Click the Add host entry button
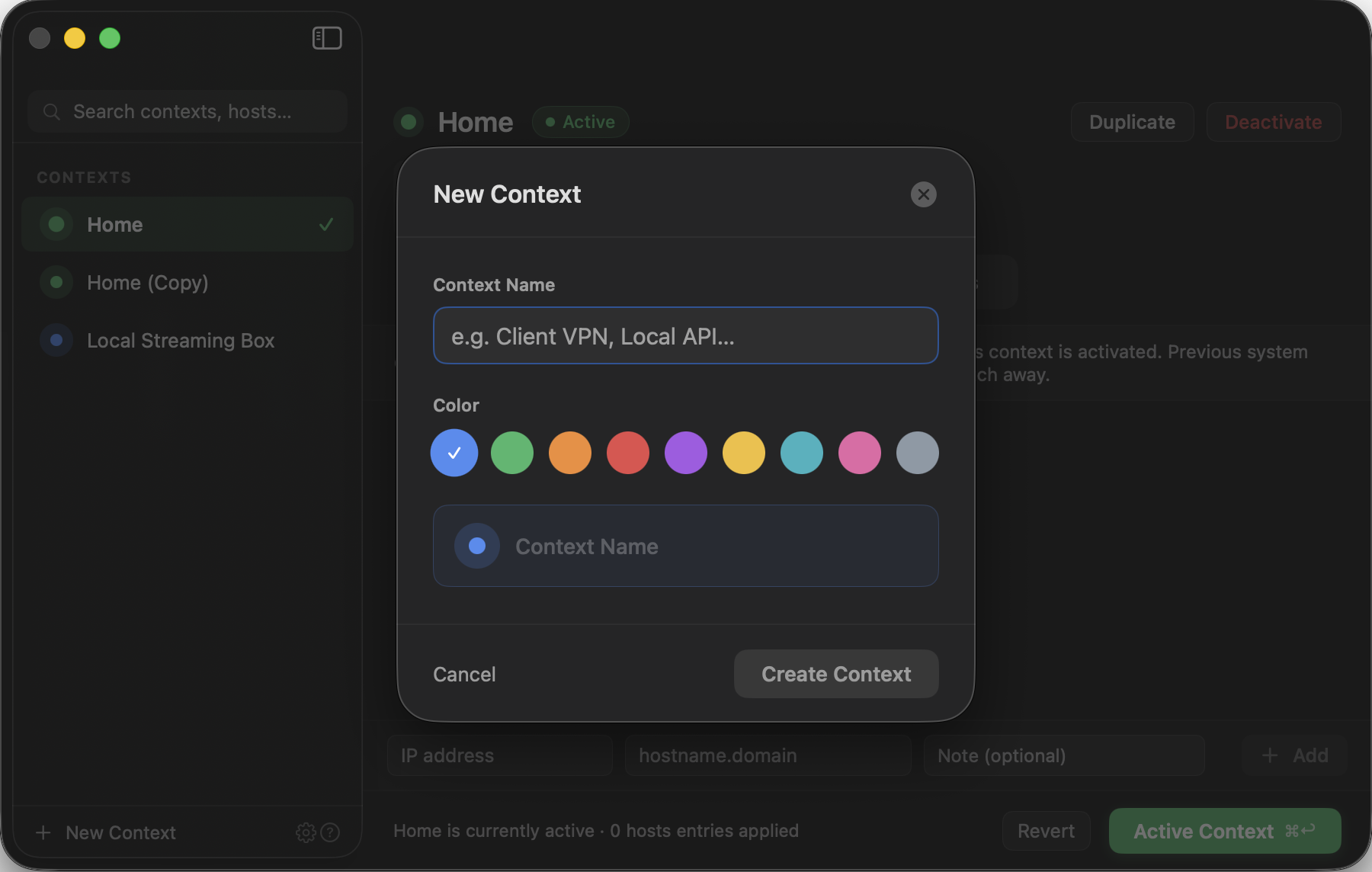1372x872 pixels. (1294, 755)
